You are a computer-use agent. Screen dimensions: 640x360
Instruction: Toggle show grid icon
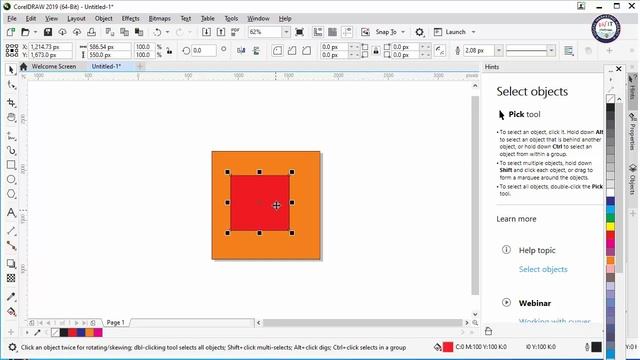click(x=333, y=32)
